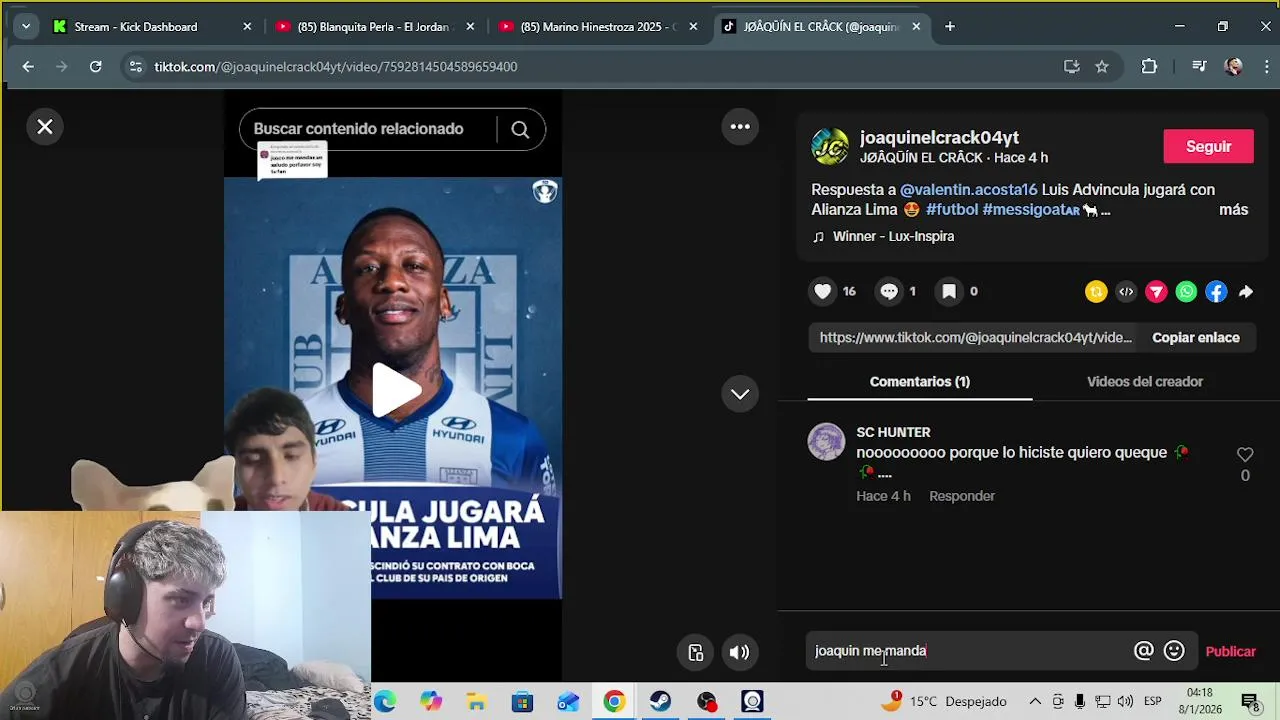Image resolution: width=1280 pixels, height=720 pixels.
Task: Open joaquinelcrack04yt profile avatar
Action: point(830,147)
